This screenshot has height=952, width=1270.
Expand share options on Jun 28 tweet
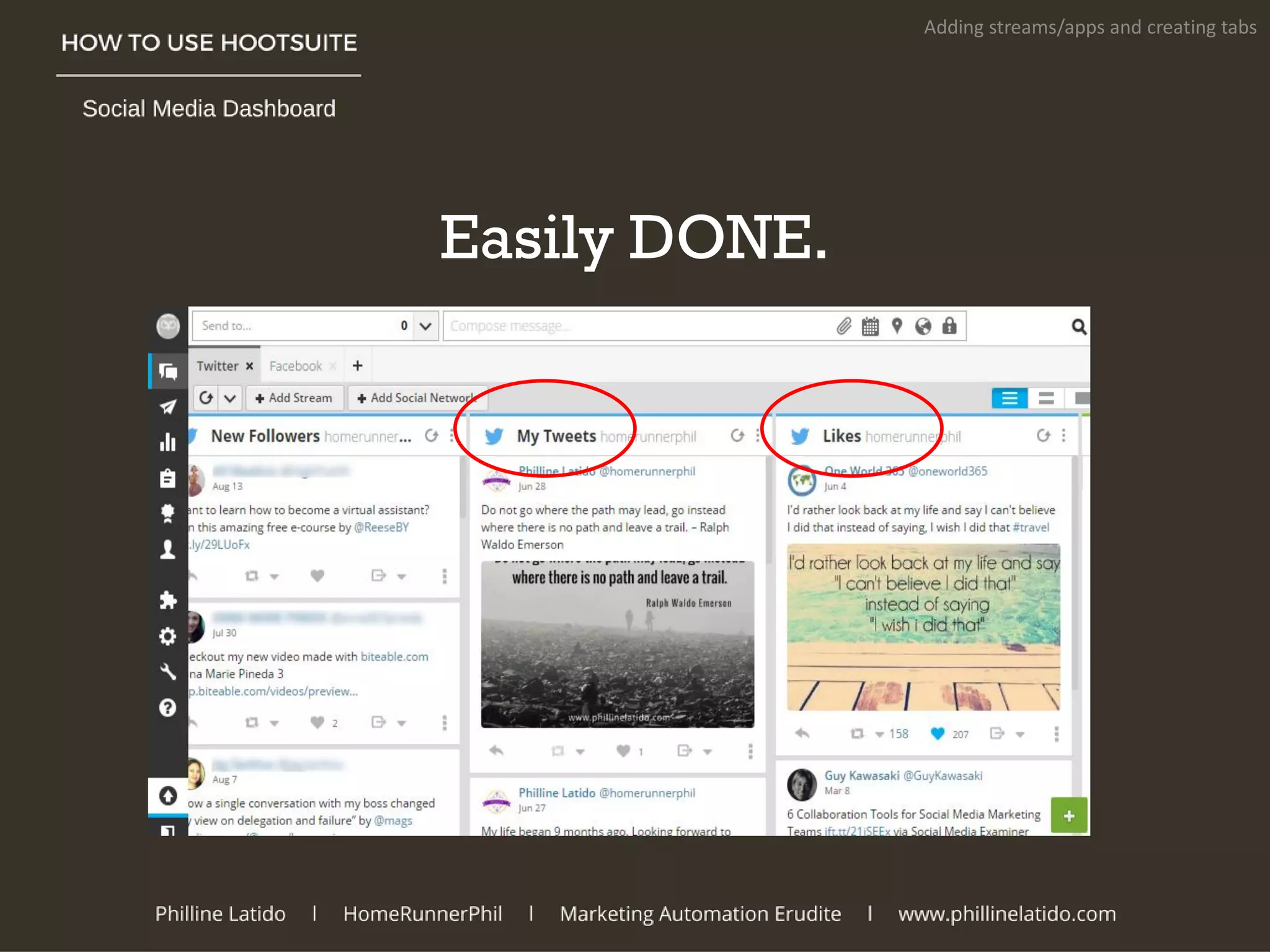click(707, 752)
